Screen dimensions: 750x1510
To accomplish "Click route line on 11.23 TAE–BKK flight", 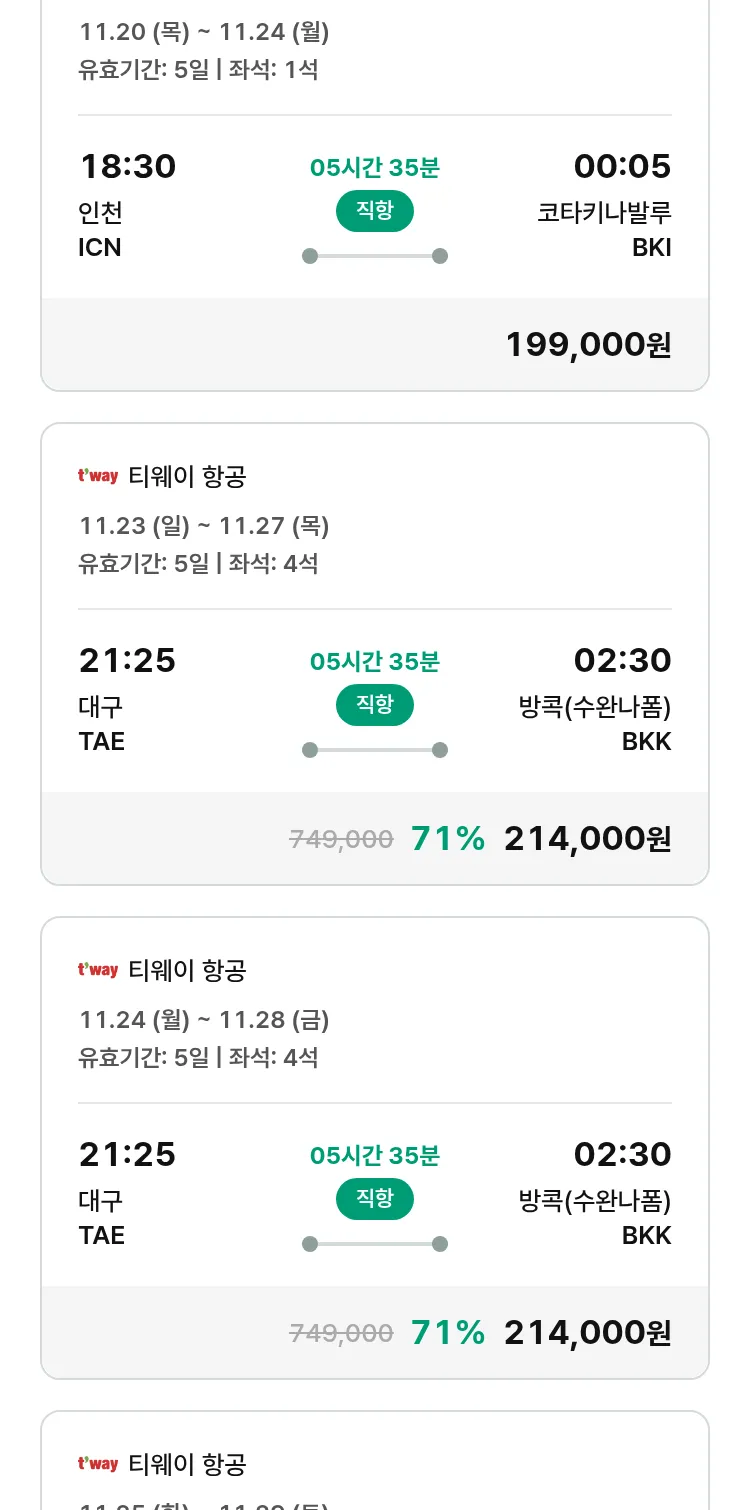I will pos(375,750).
